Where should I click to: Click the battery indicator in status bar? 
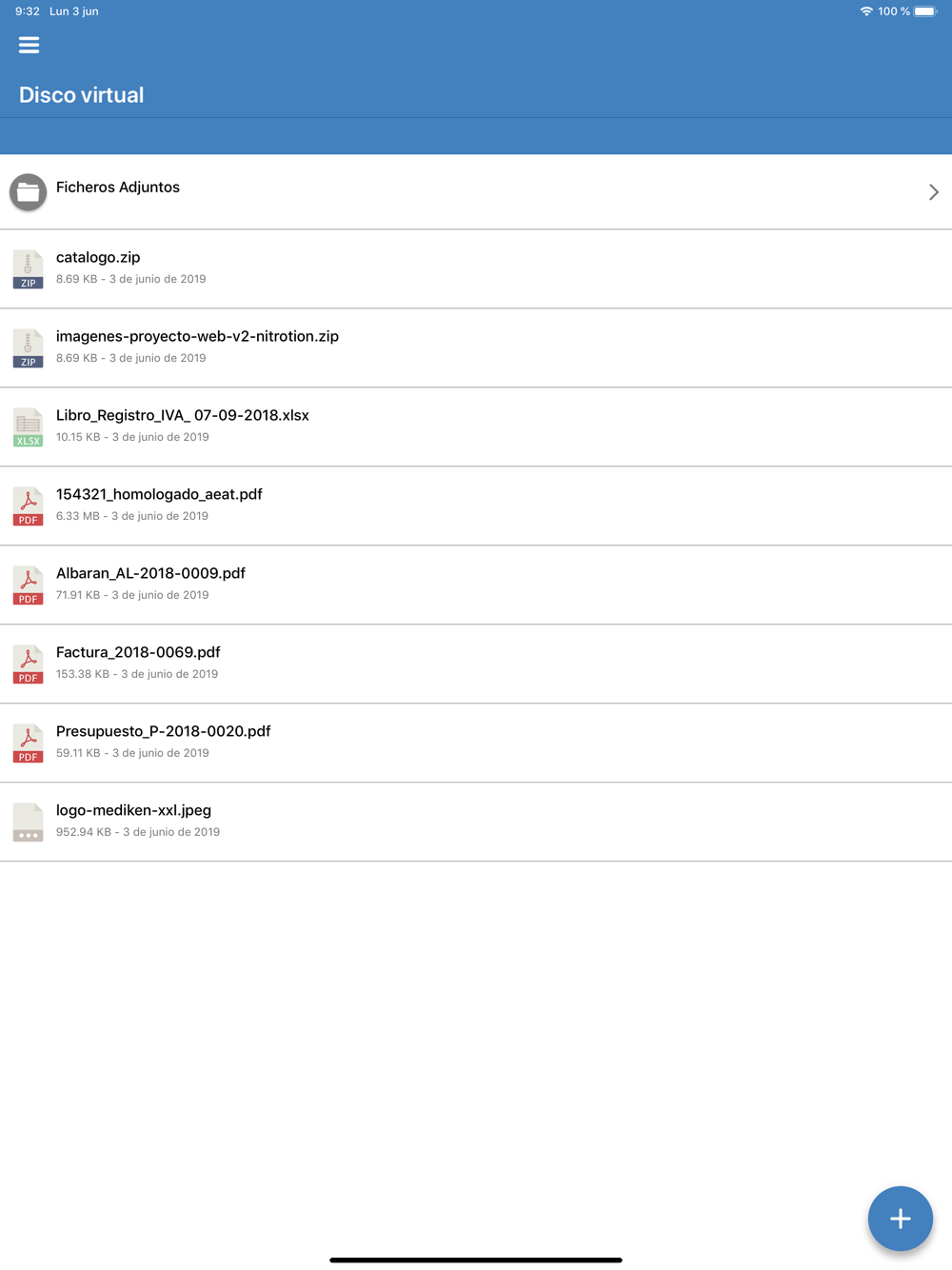pos(925,11)
